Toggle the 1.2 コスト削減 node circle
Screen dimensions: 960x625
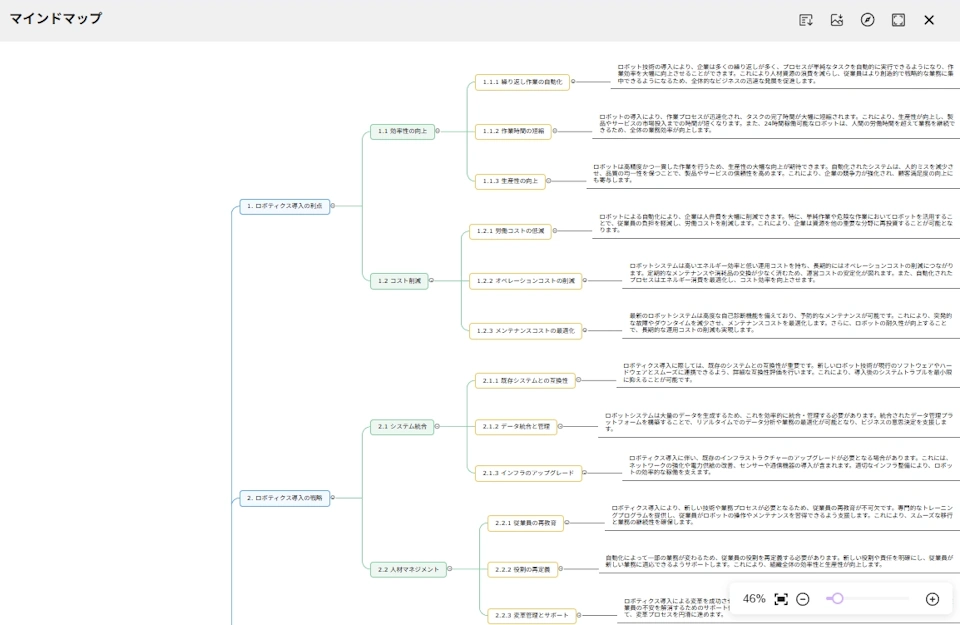point(432,281)
